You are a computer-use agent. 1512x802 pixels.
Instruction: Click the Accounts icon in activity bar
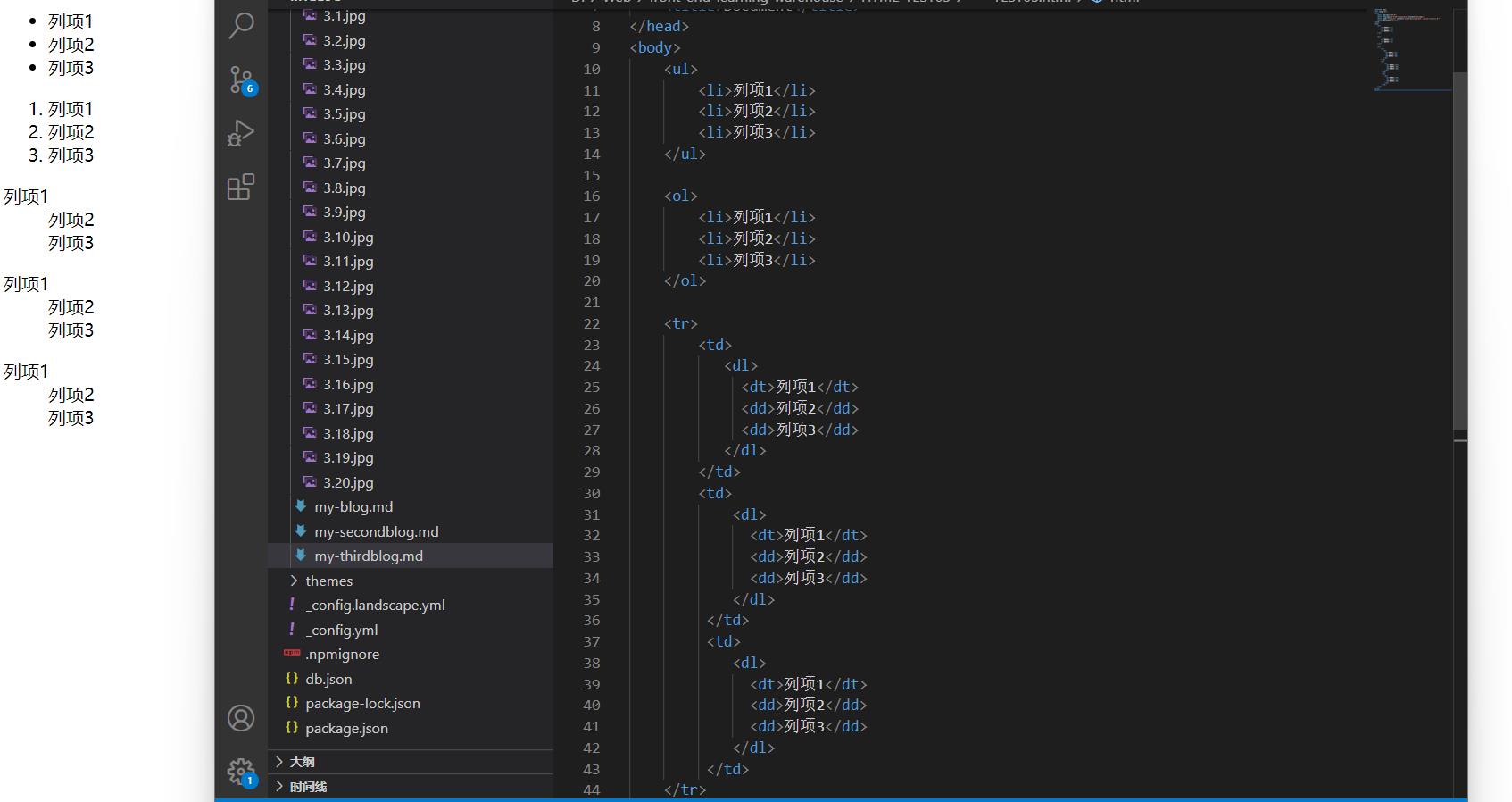(x=241, y=718)
